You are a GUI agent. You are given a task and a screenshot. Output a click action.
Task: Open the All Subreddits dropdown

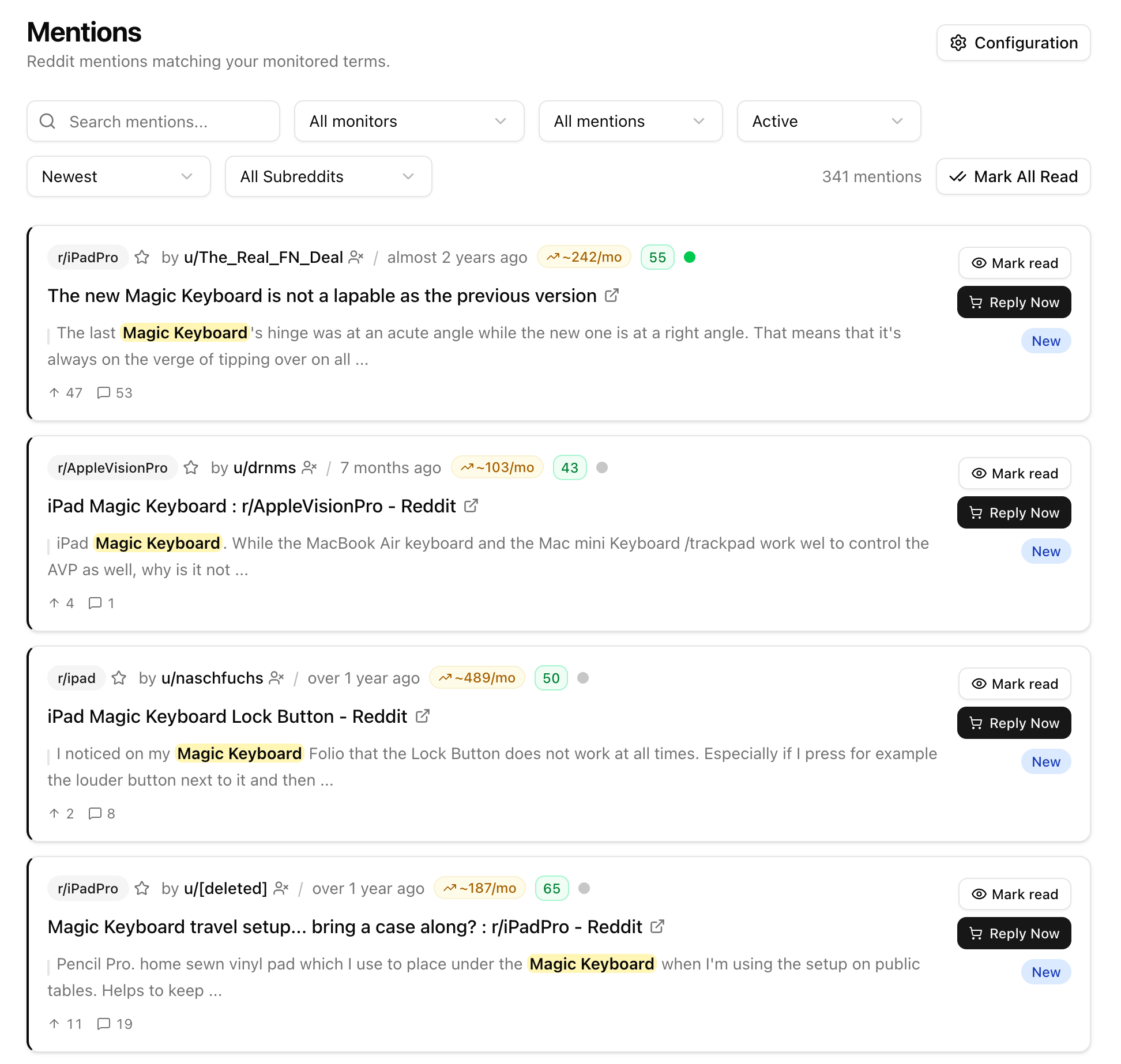tap(328, 176)
